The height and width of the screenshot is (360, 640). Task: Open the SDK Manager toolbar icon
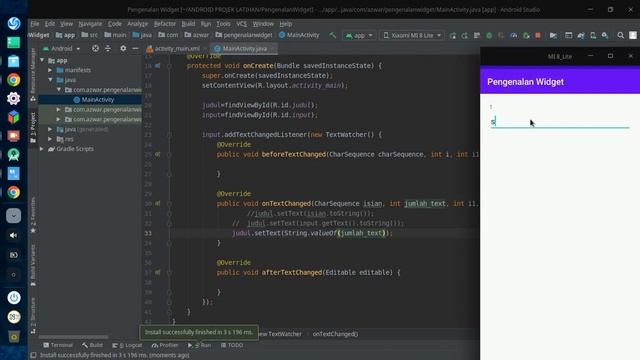[x=605, y=36]
